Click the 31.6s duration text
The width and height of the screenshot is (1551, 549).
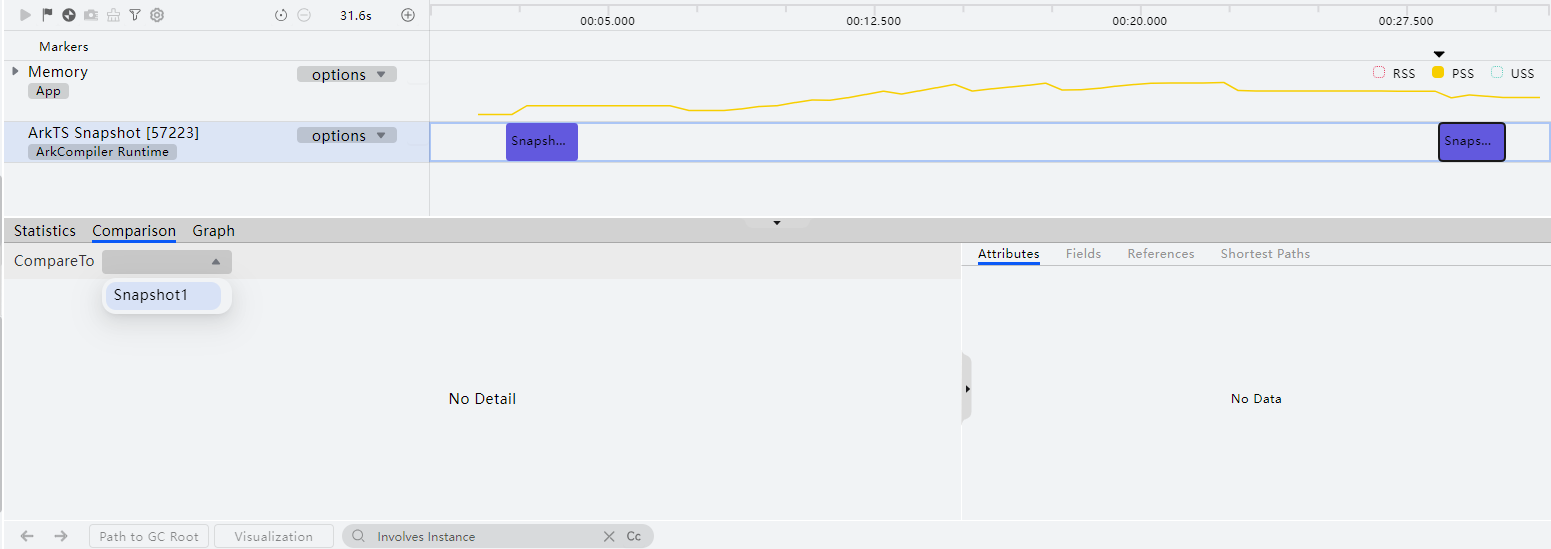pos(355,16)
